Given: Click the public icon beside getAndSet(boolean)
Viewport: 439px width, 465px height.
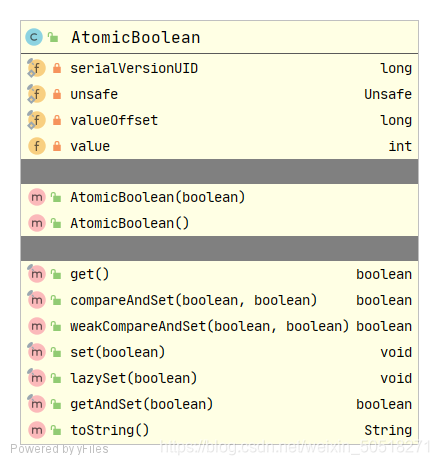Looking at the screenshot, I should tap(56, 404).
